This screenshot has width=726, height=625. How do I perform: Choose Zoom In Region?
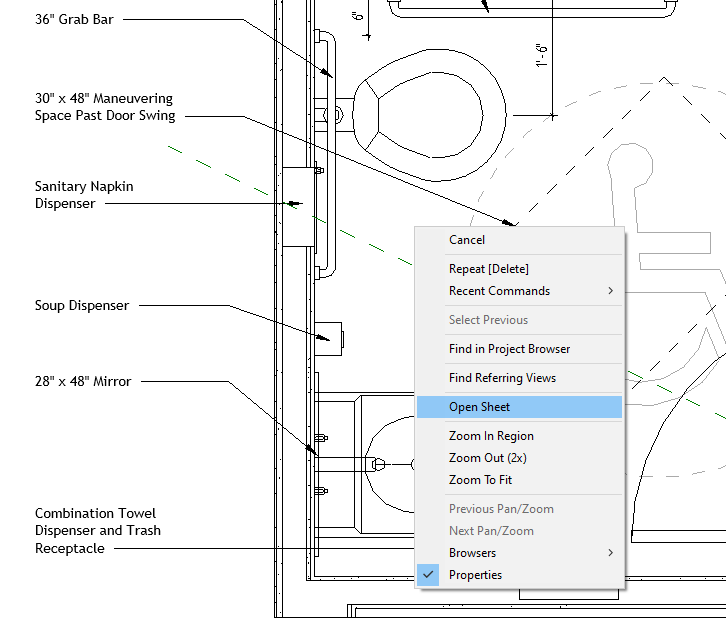[x=491, y=436]
